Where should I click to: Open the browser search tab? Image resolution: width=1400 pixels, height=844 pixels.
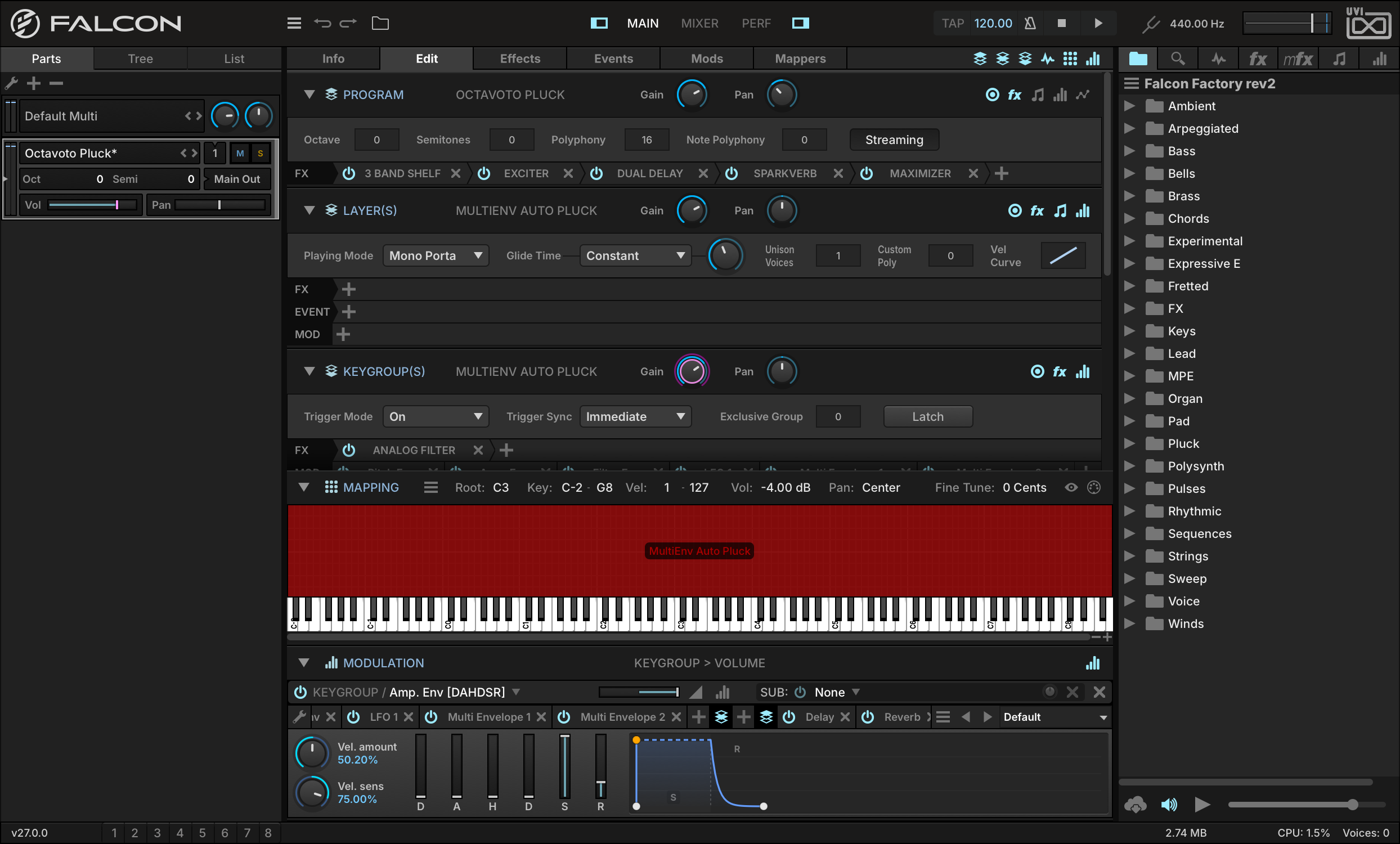1178,59
